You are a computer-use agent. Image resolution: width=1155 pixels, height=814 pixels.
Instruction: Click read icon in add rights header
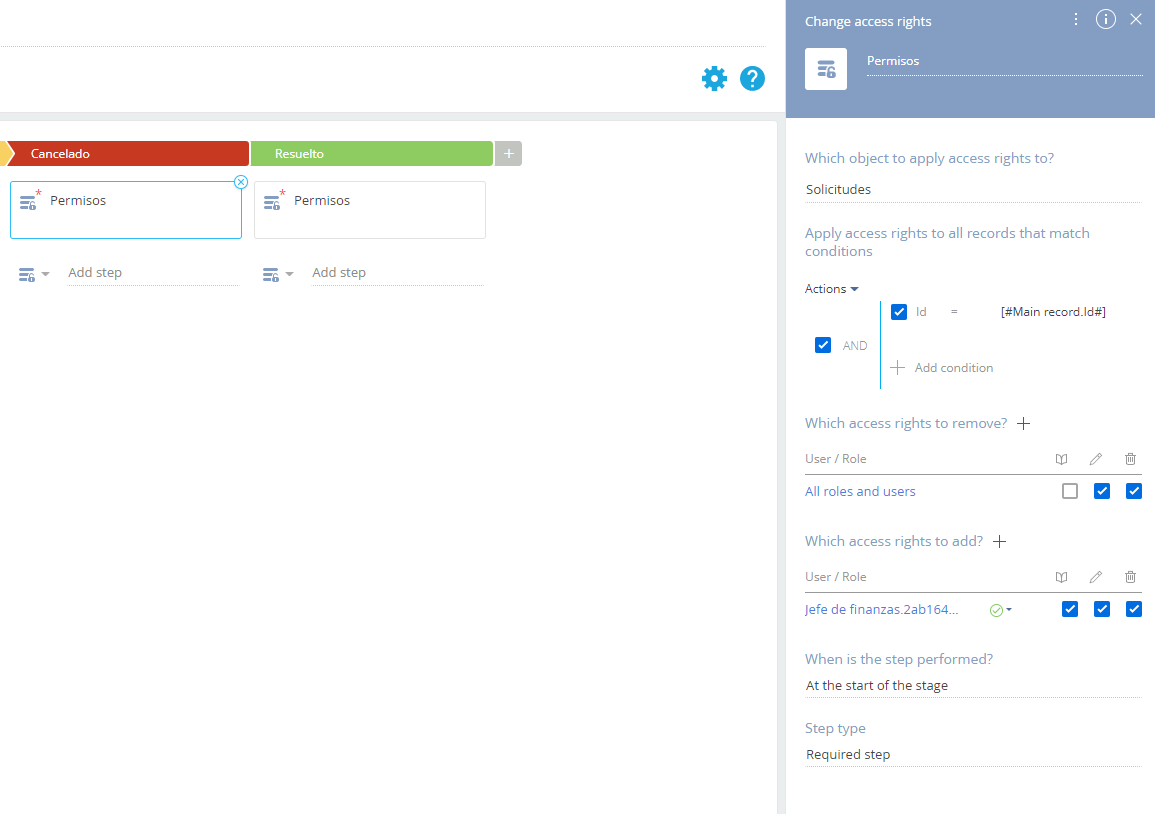1061,577
